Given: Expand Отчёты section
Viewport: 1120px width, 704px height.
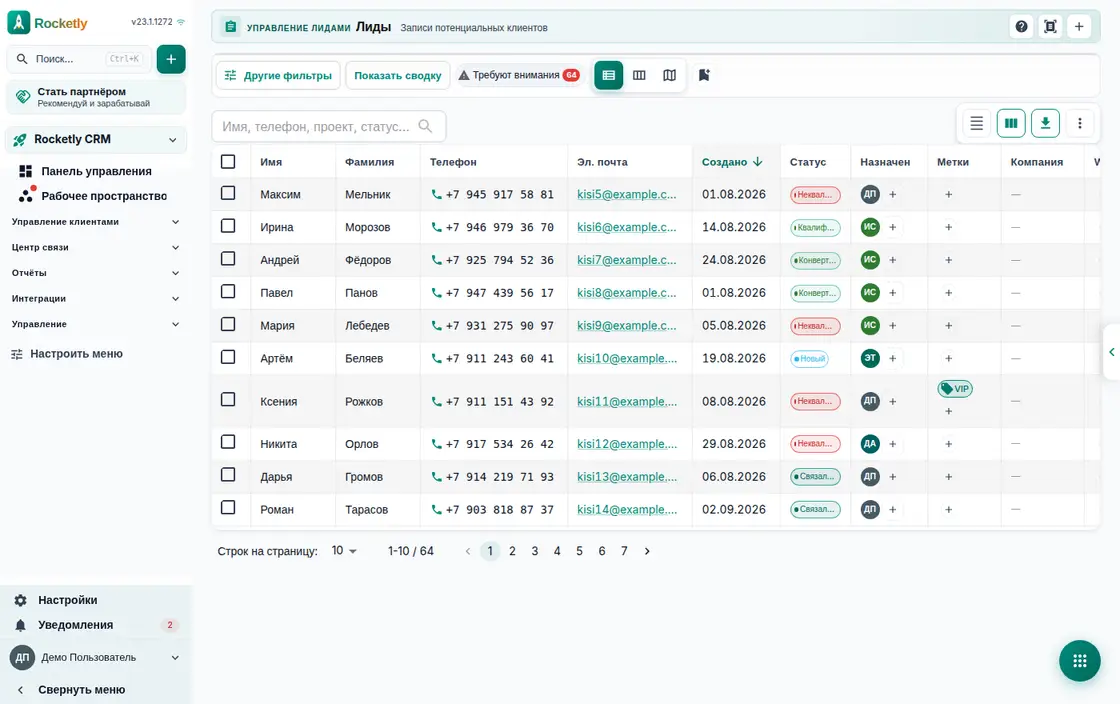Looking at the screenshot, I should [95, 273].
